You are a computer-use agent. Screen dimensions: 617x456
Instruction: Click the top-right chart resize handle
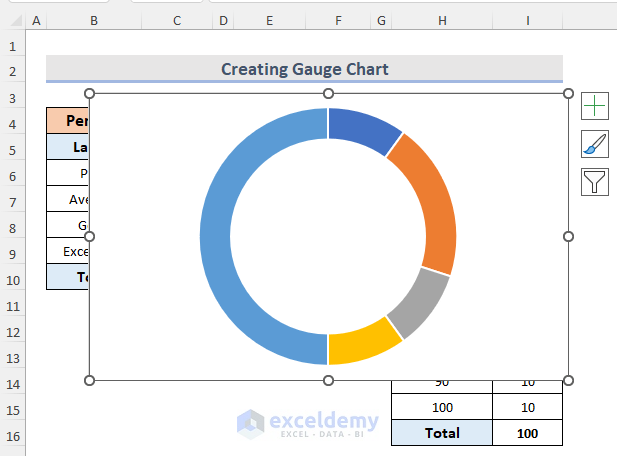(x=568, y=94)
